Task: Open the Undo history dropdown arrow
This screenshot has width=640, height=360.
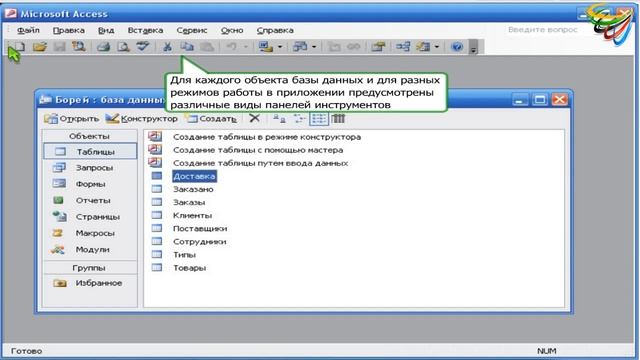Action: [x=246, y=47]
